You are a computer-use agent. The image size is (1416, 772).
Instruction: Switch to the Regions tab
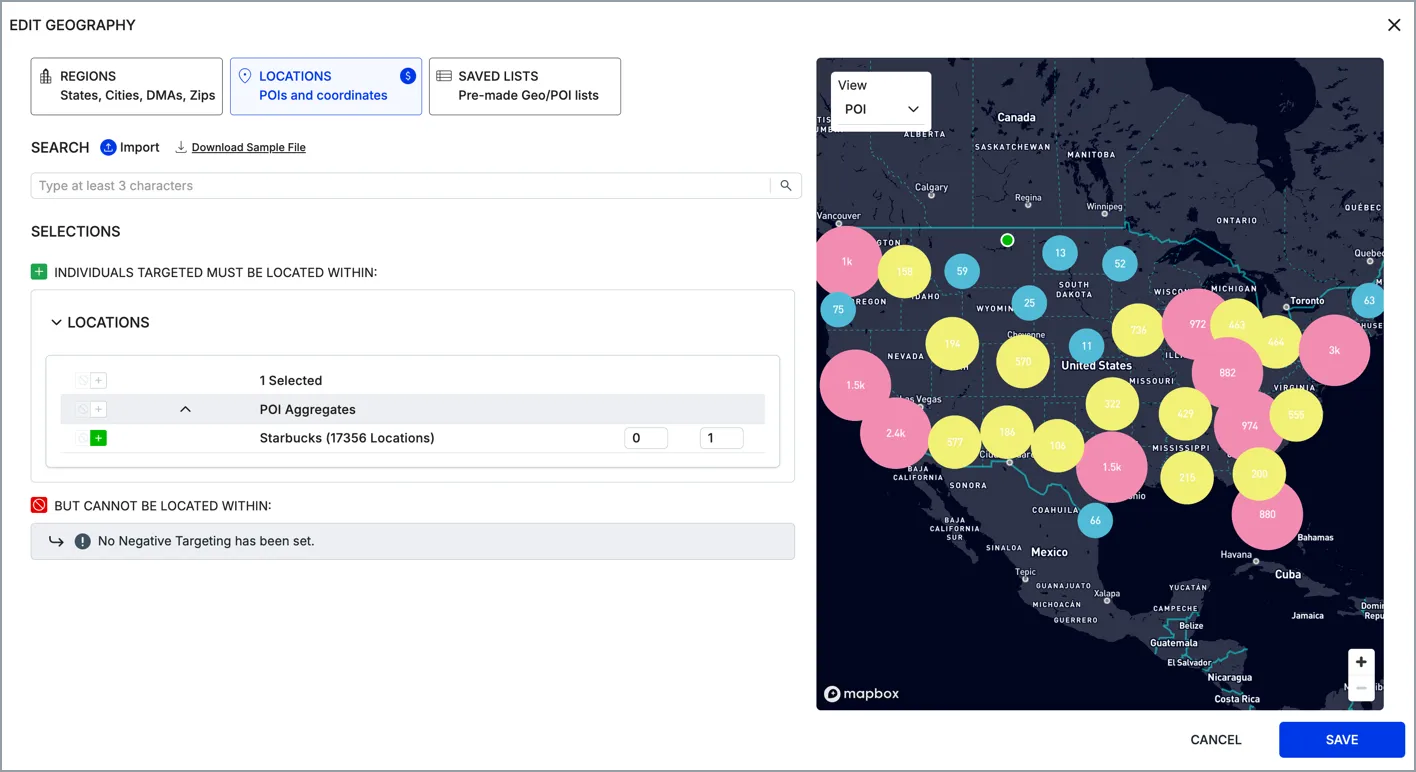(127, 86)
